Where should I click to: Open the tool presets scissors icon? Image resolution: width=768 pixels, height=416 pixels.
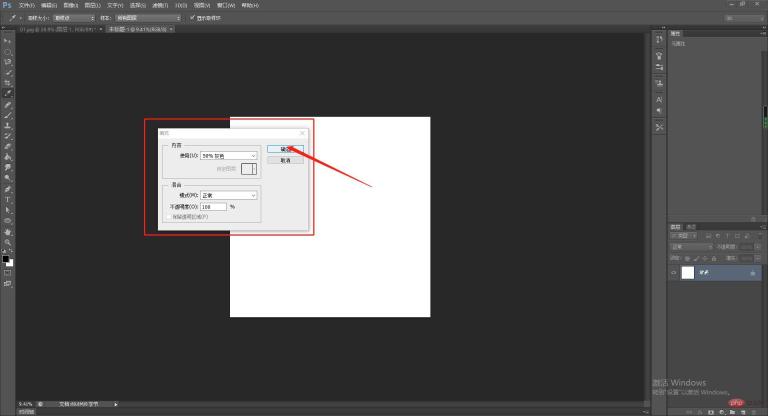point(659,127)
